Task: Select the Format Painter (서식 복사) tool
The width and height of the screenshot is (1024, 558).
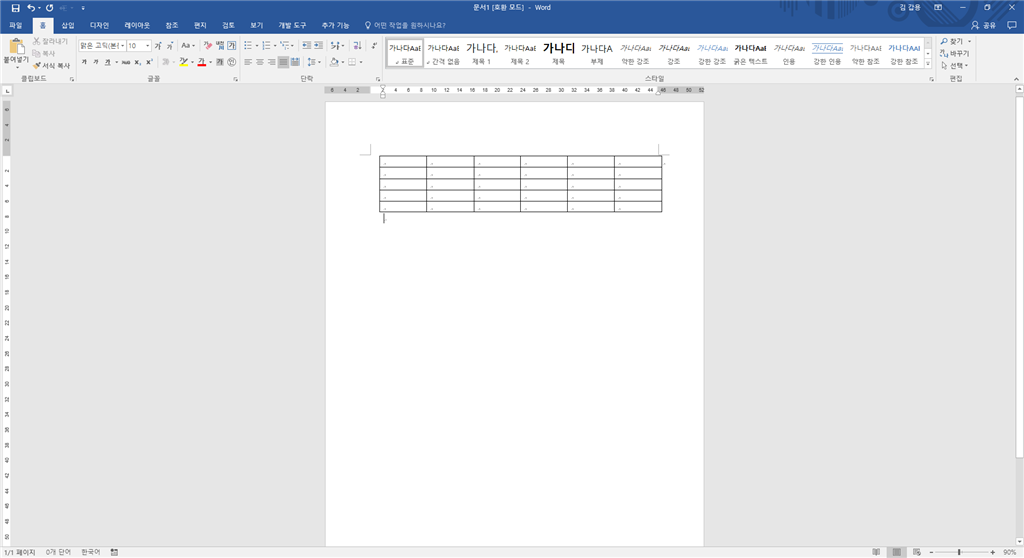Action: [x=52, y=65]
